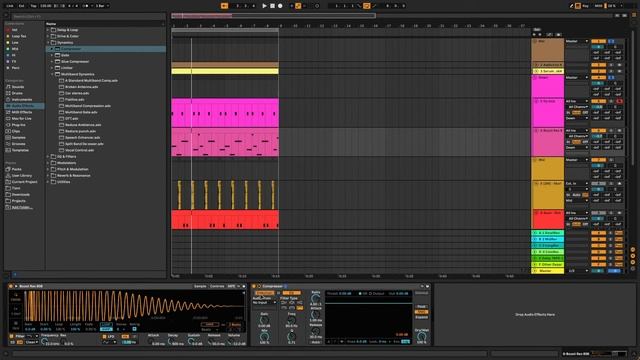Collapse the Multiband Dynamics entry
Image resolution: width=640 pixels, height=360 pixels.
pos(52,74)
